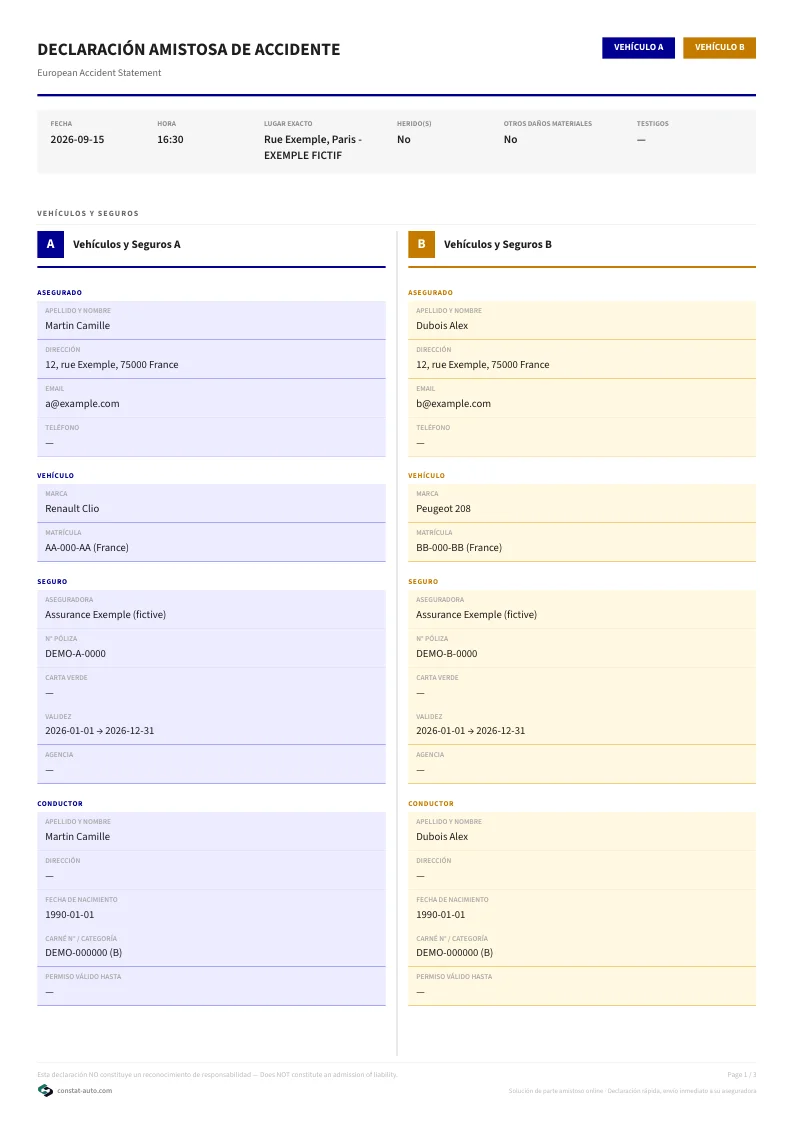Click the blue A section badge
This screenshot has width=795, height=1123.
coord(50,244)
